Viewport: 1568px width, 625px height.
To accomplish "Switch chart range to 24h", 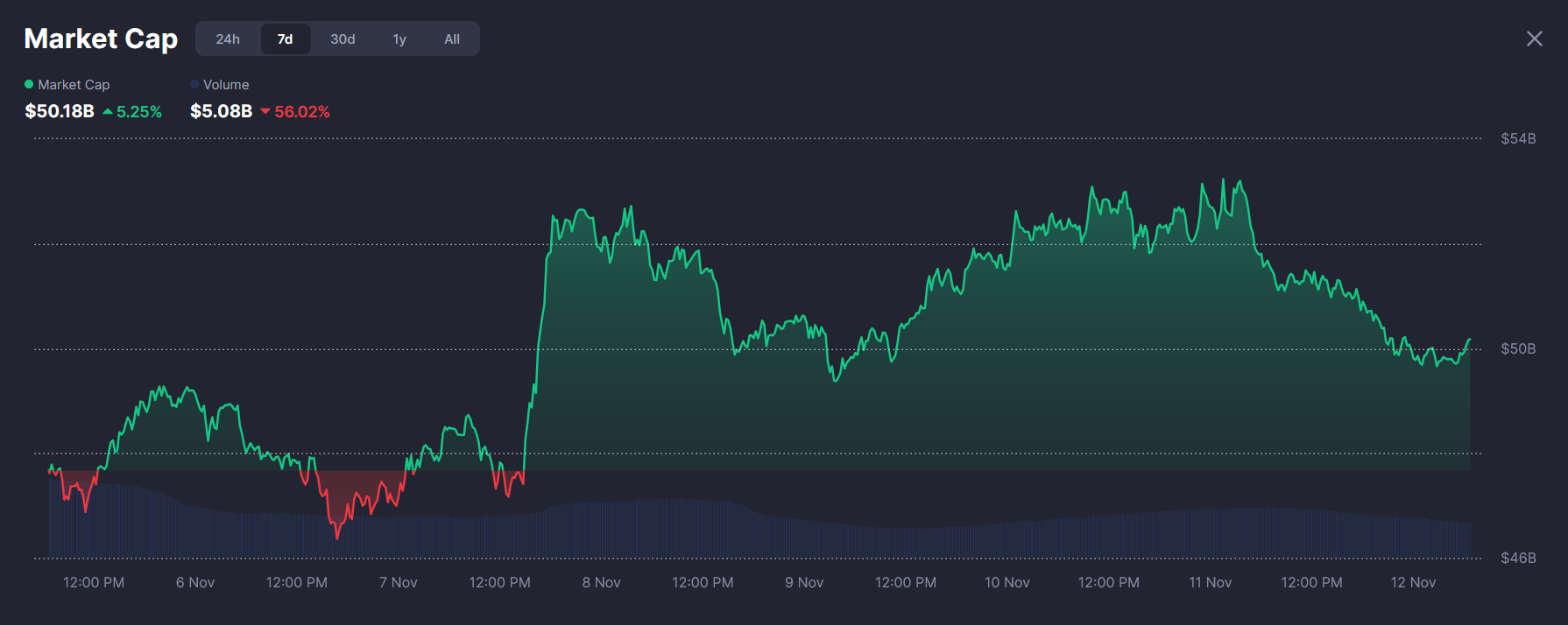I will click(228, 39).
